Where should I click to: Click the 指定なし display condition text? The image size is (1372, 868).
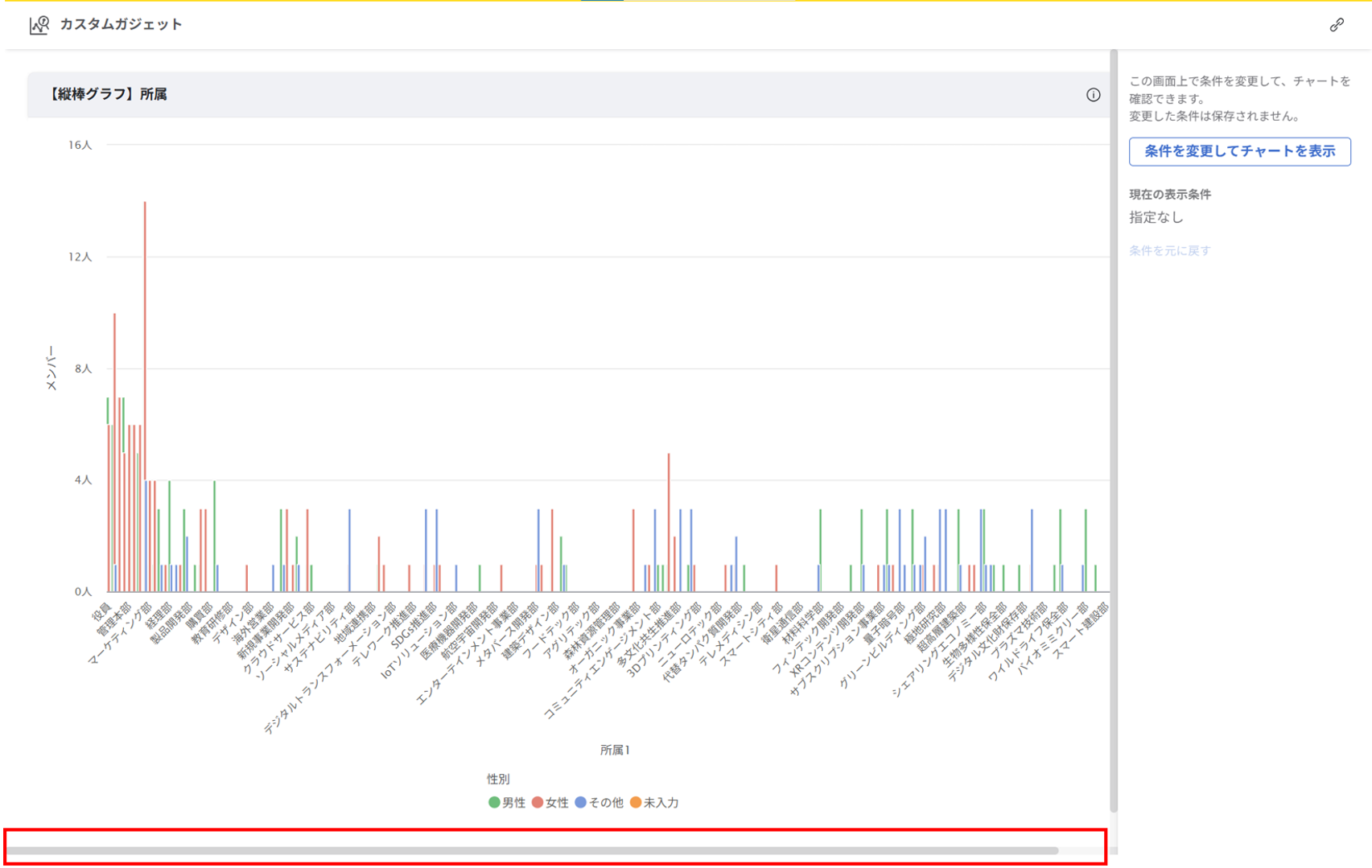pos(1156,217)
